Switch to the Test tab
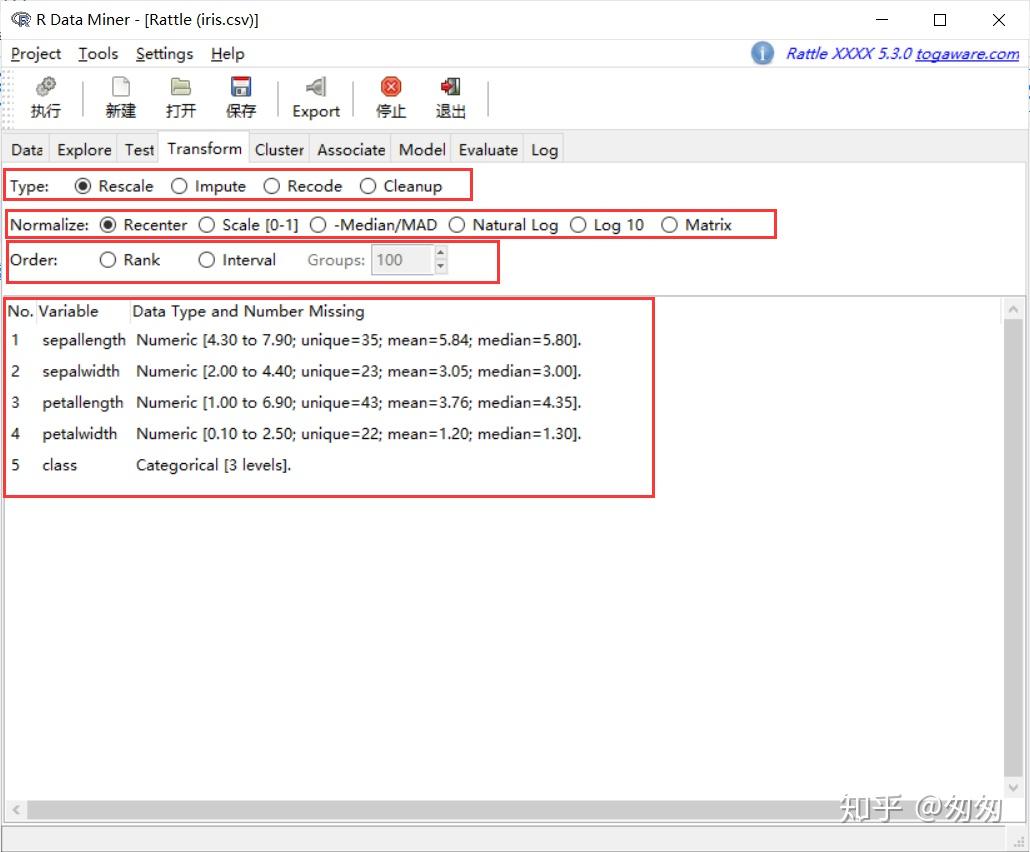This screenshot has height=852, width=1030. tap(139, 150)
